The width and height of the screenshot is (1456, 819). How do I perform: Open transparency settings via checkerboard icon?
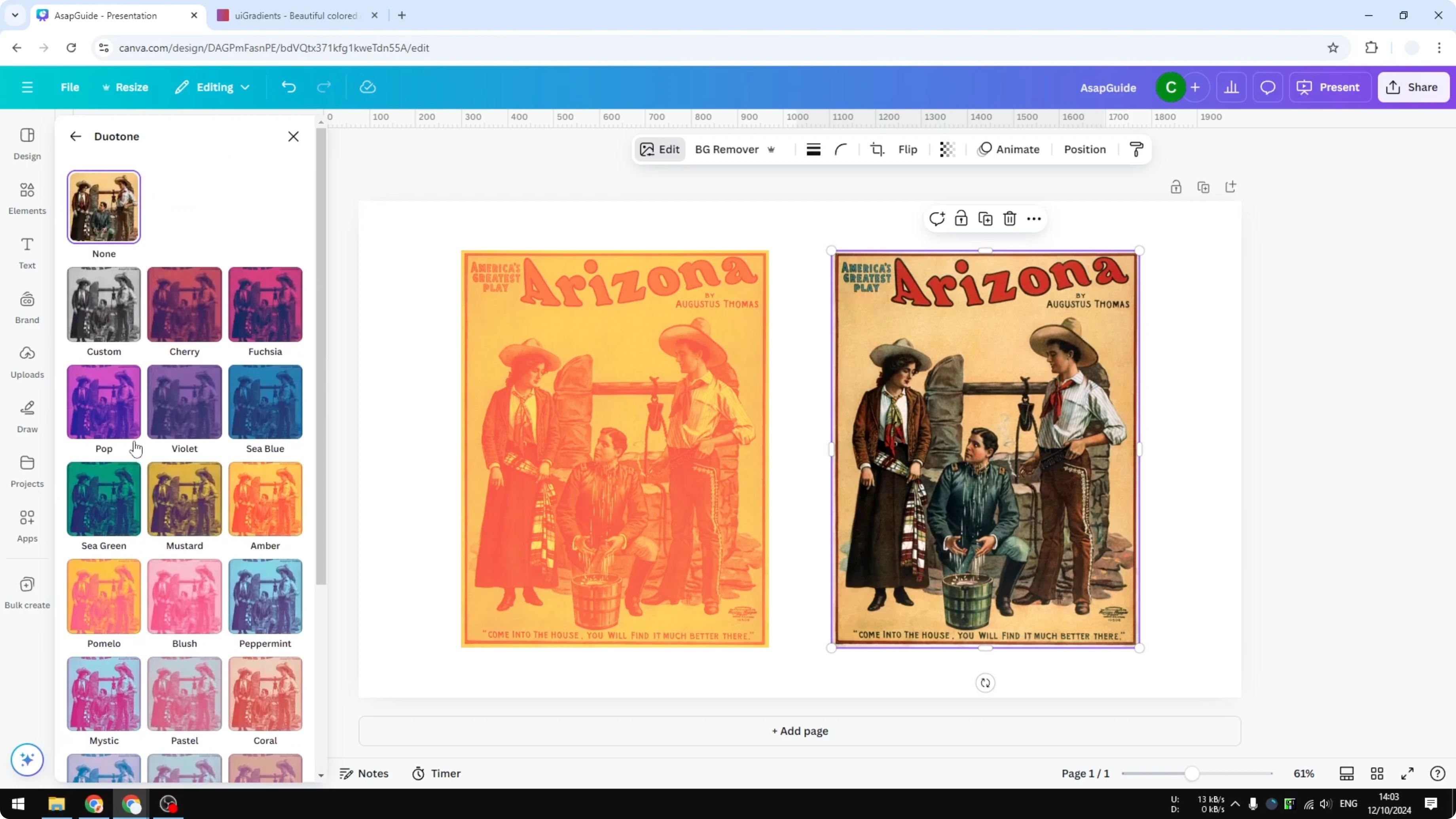click(x=947, y=149)
